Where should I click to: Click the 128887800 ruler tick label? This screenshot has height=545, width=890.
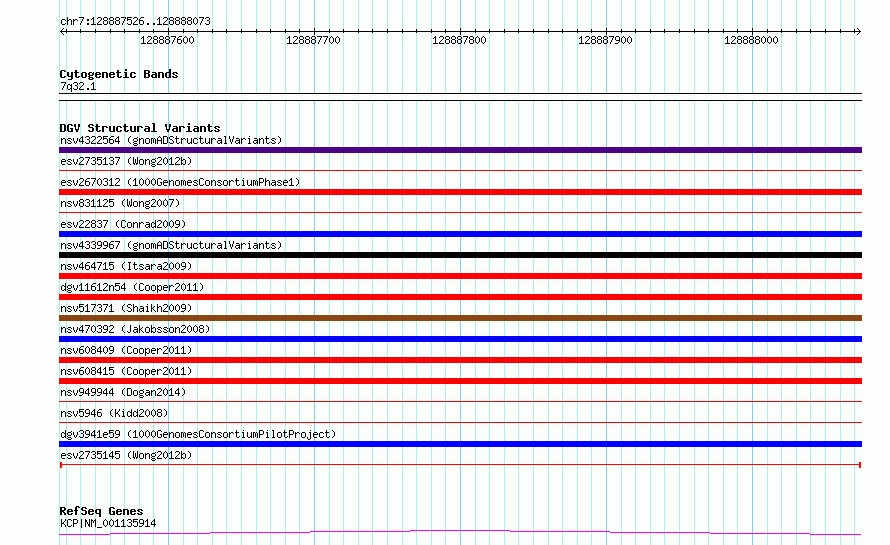point(459,40)
